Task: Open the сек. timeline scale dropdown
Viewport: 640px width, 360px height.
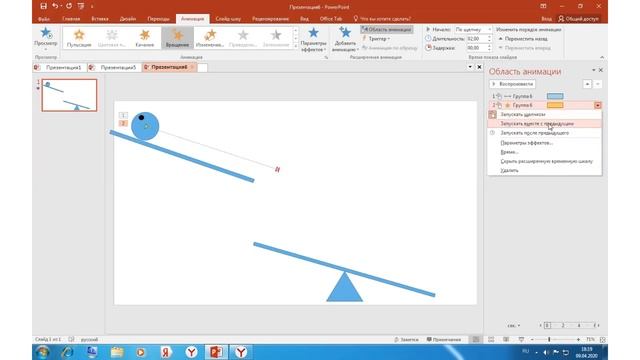Action: click(514, 326)
